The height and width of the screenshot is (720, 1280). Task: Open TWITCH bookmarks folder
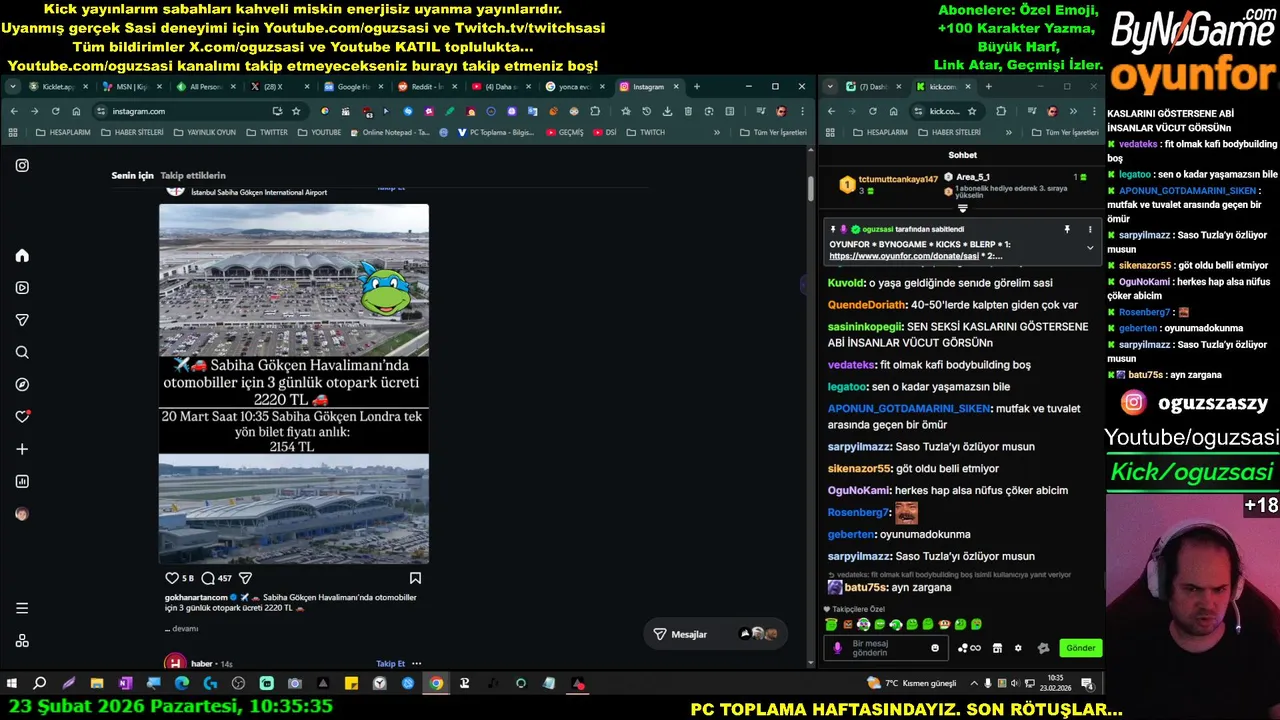(x=645, y=132)
